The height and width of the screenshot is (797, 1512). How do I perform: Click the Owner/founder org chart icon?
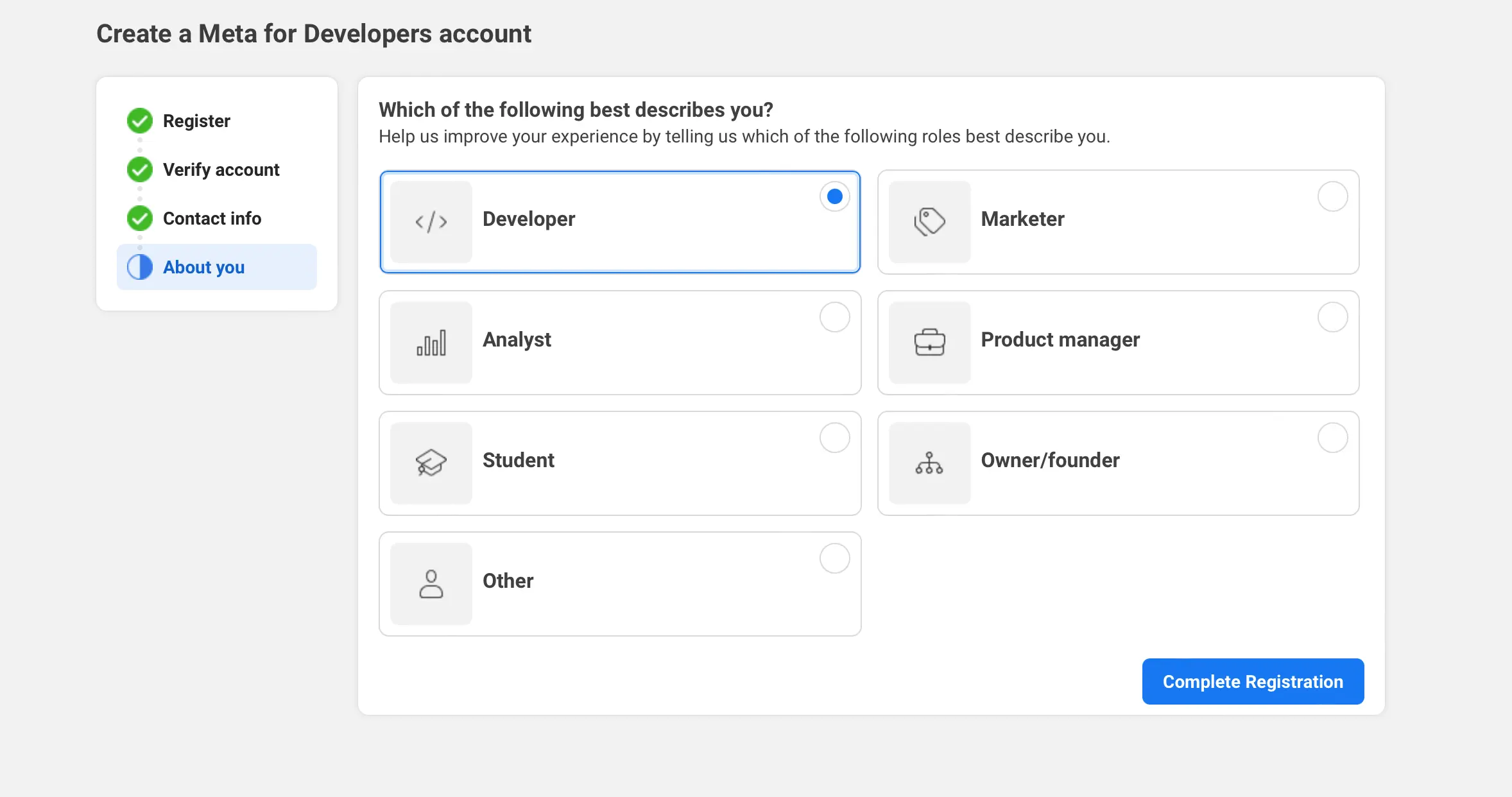pos(930,463)
